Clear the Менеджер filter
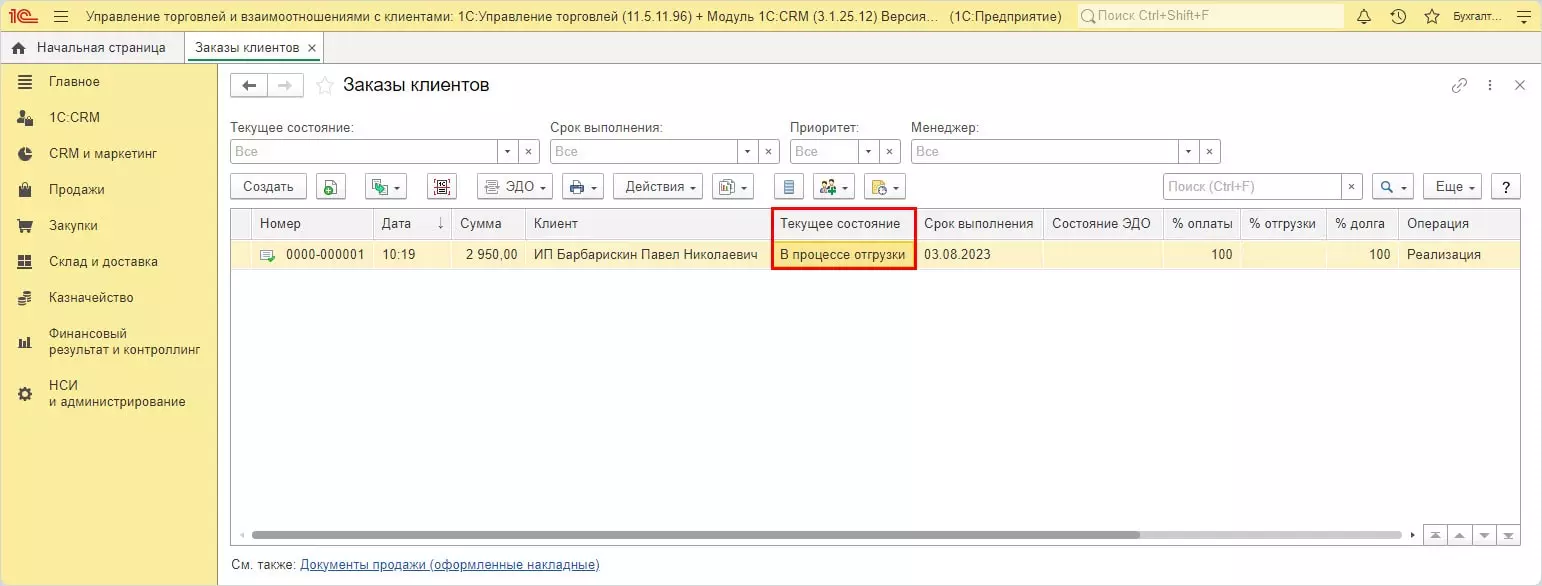Screen dimensions: 1542x586 [1210, 152]
